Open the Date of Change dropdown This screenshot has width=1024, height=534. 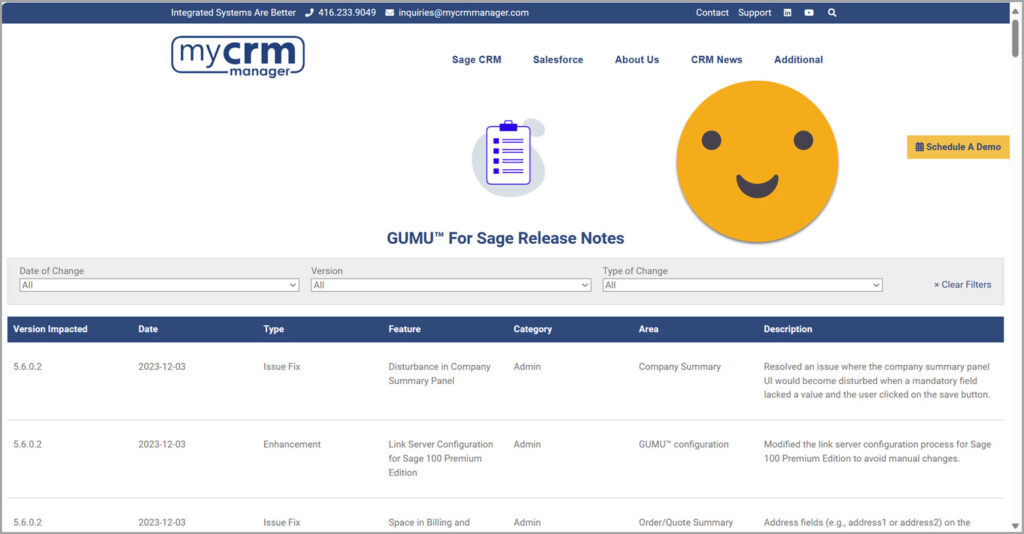[x=159, y=285]
